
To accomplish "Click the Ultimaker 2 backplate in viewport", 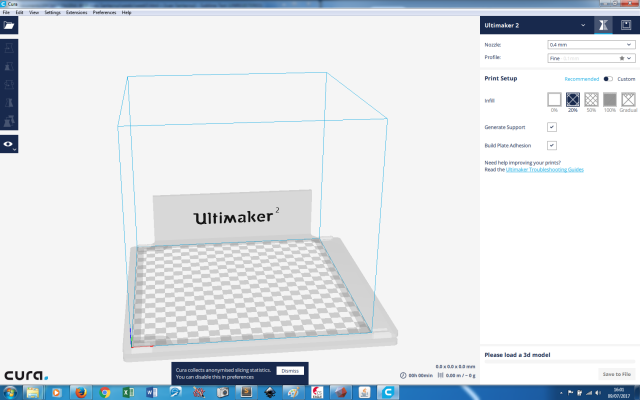I will click(232, 217).
